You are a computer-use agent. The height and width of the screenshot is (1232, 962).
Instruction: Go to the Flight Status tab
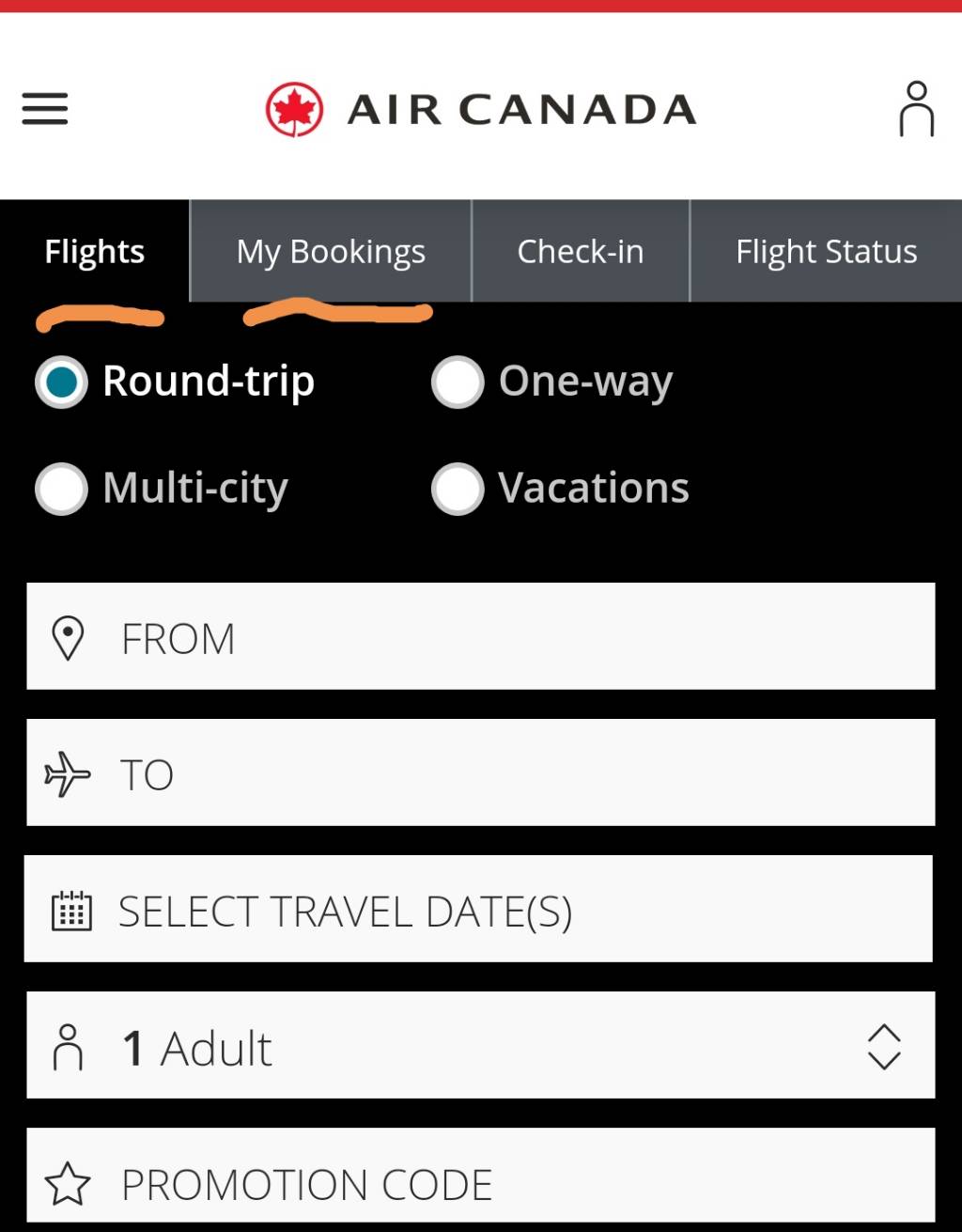pyautogui.click(x=826, y=252)
